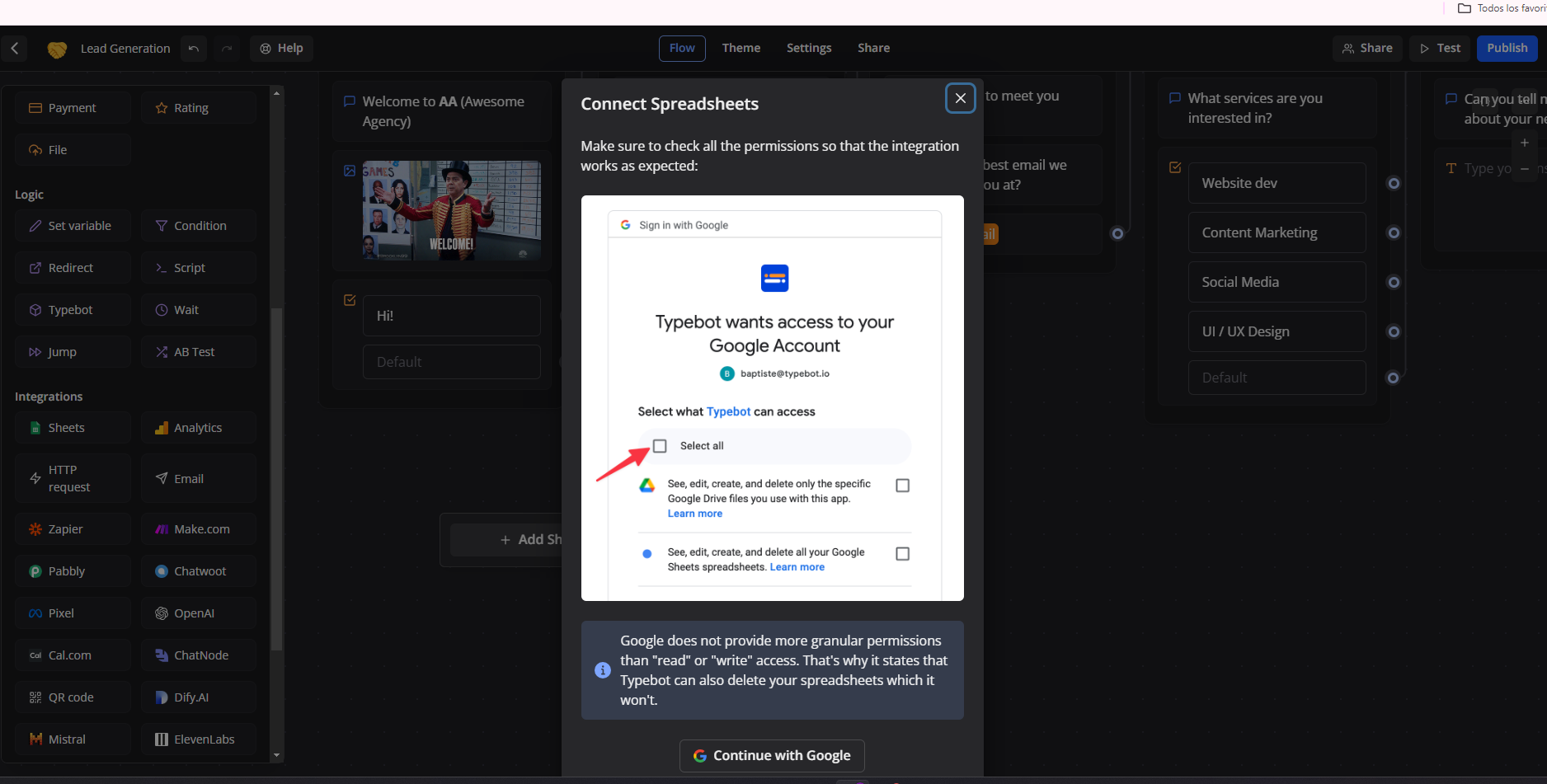Open the Share tab in the center
This screenshot has height=784, width=1547.
873,49
